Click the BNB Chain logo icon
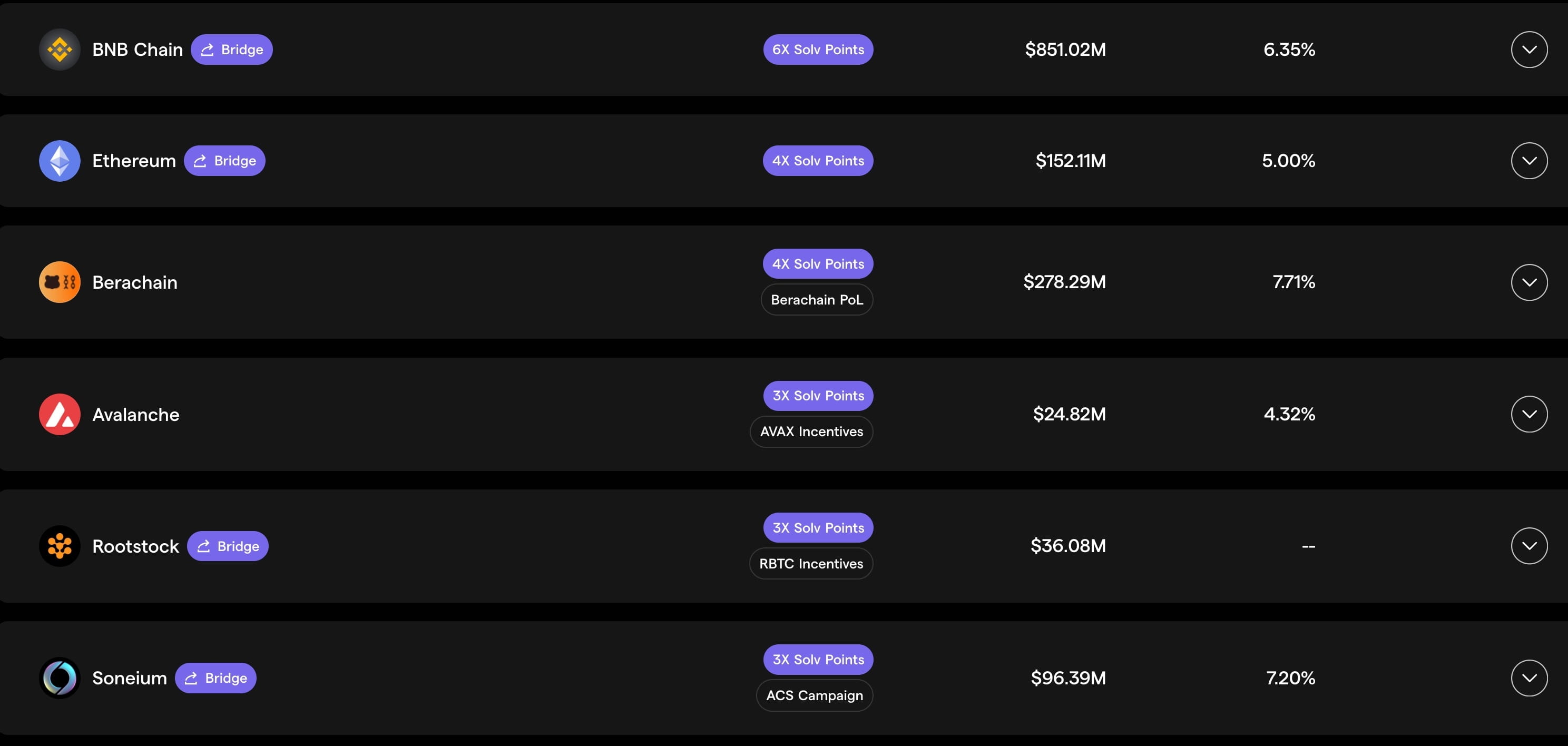 pos(60,50)
